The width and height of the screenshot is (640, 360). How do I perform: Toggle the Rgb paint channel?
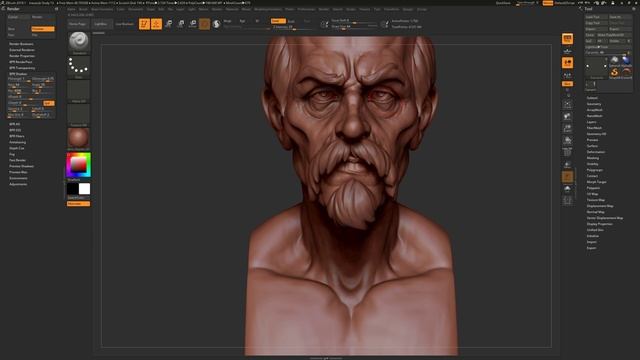tap(242, 21)
